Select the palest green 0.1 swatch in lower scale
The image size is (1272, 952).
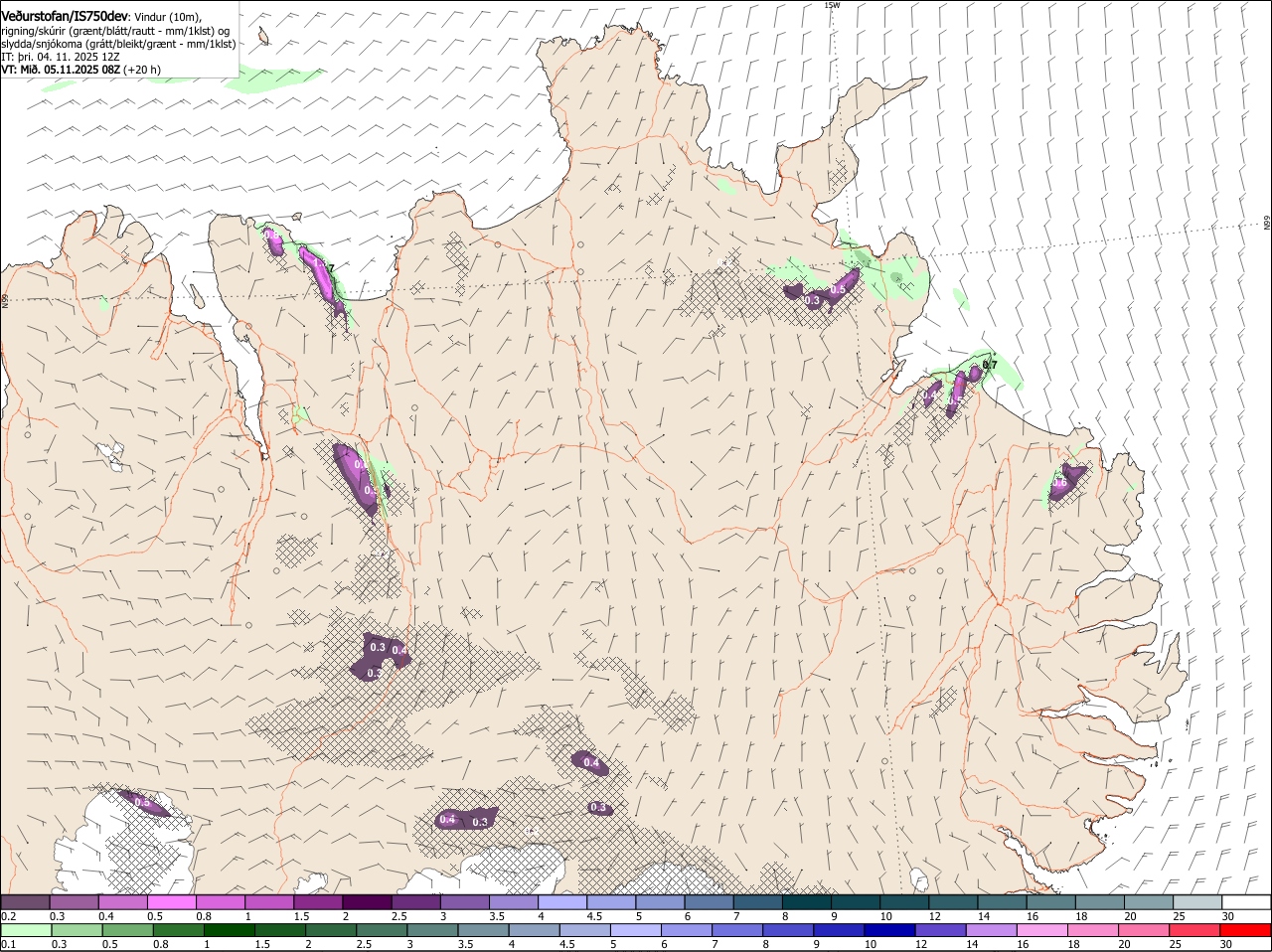point(27,930)
